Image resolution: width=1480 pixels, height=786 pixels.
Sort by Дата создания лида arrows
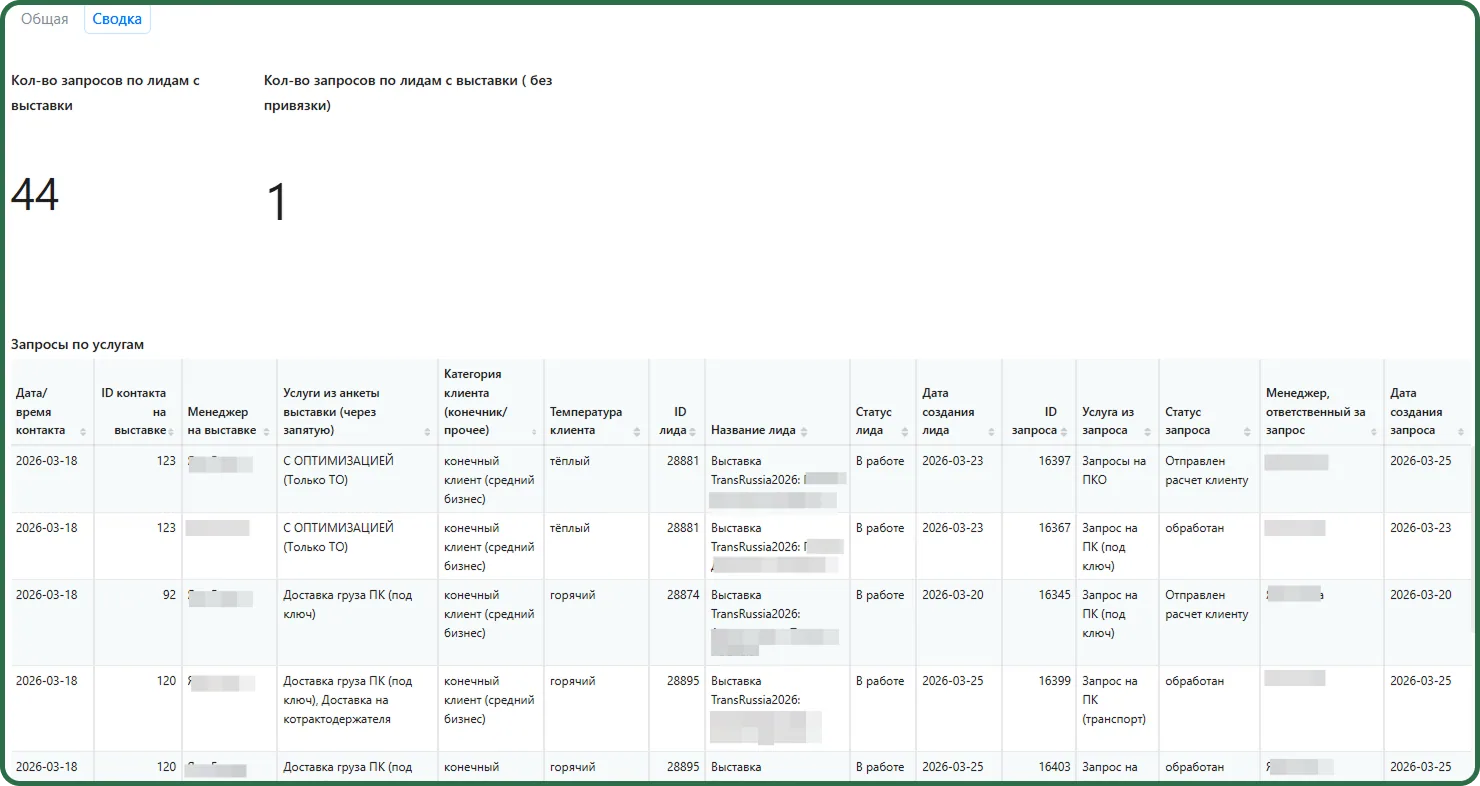point(991,431)
